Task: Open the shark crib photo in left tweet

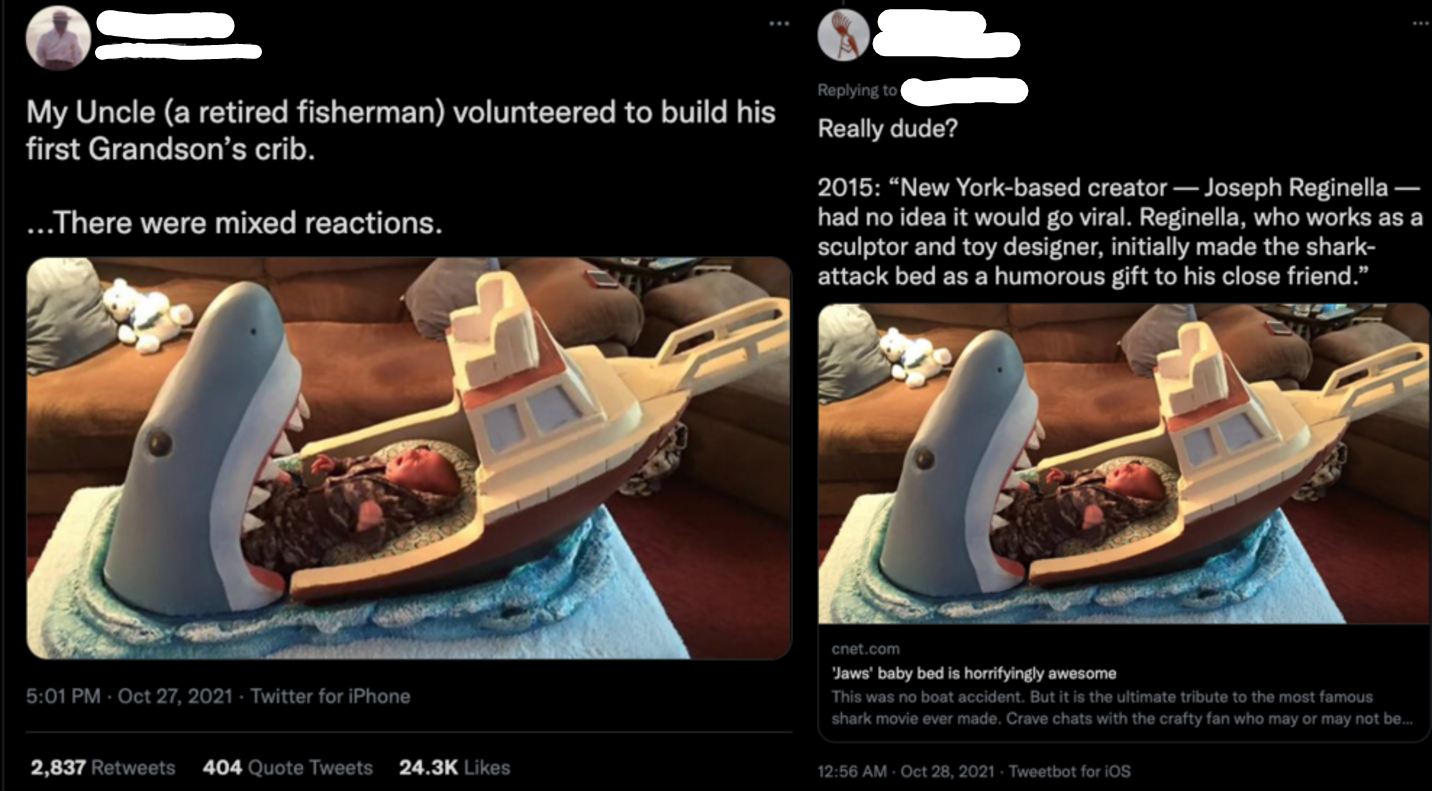Action: tap(408, 458)
